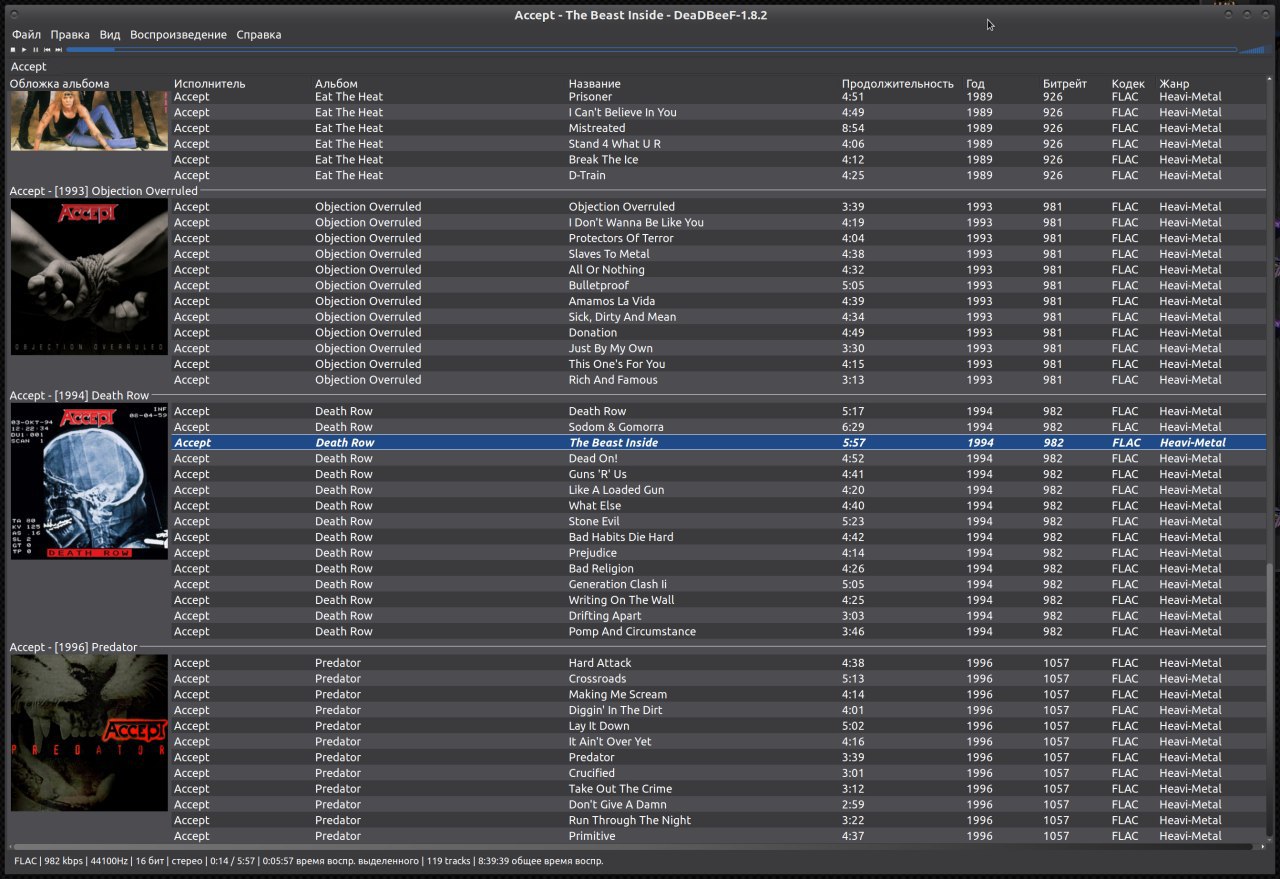Pause playback with the Pause button

pyautogui.click(x=36, y=49)
